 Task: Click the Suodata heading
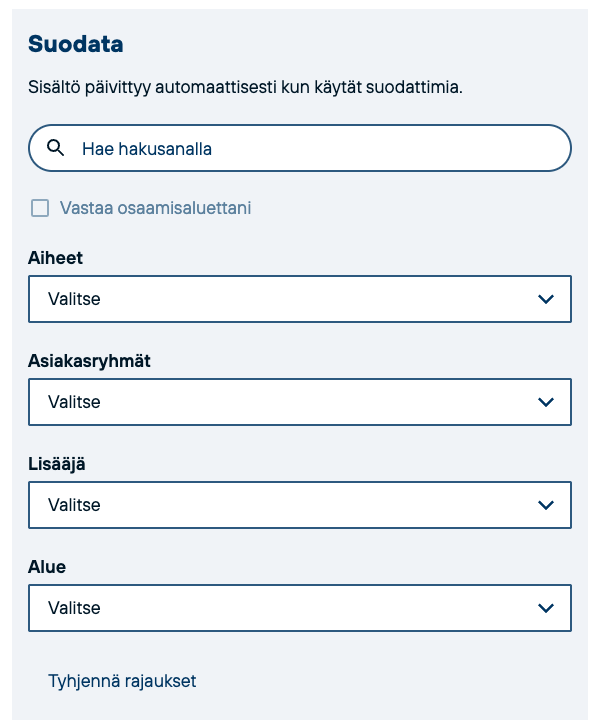(x=76, y=44)
